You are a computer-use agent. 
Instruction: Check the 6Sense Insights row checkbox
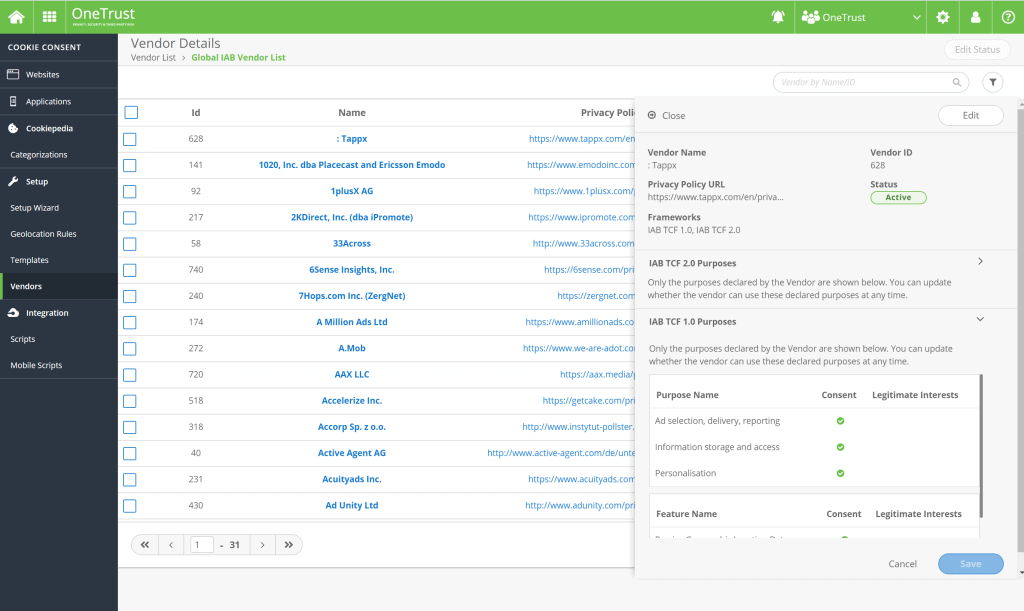coord(130,270)
